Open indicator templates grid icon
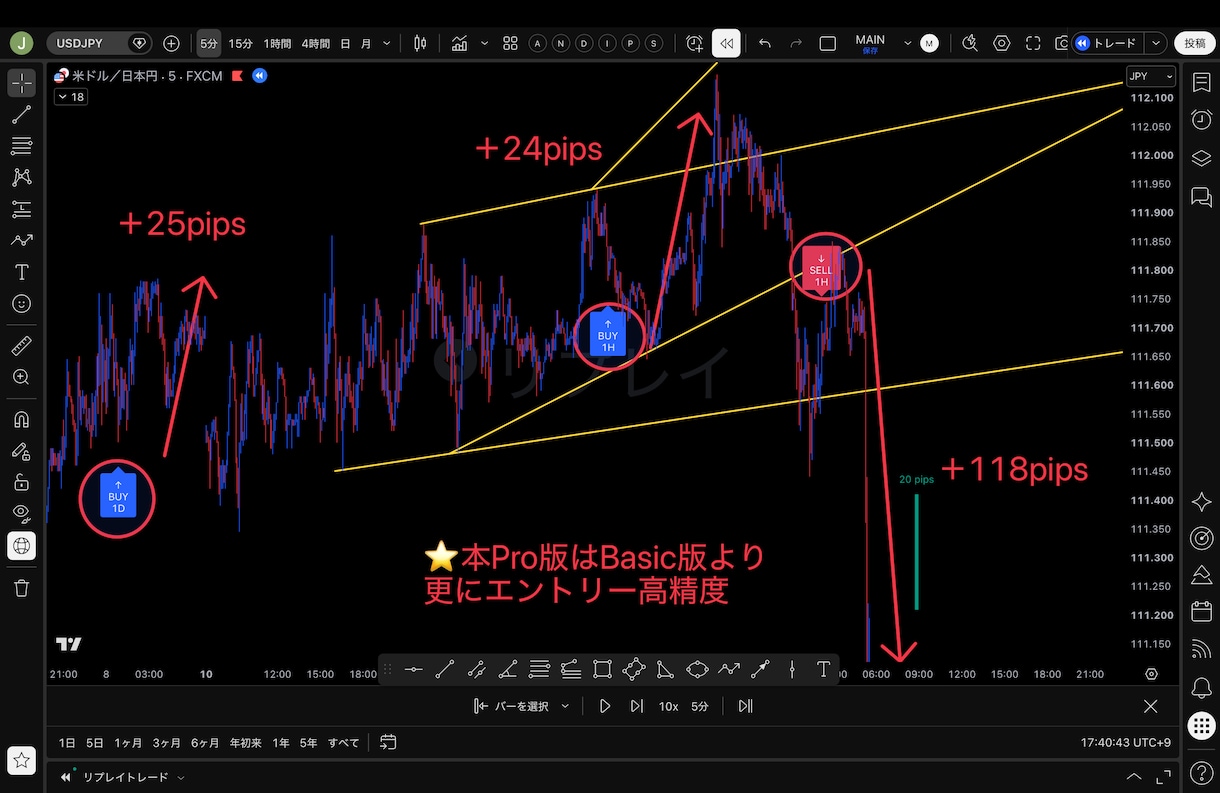 point(510,43)
